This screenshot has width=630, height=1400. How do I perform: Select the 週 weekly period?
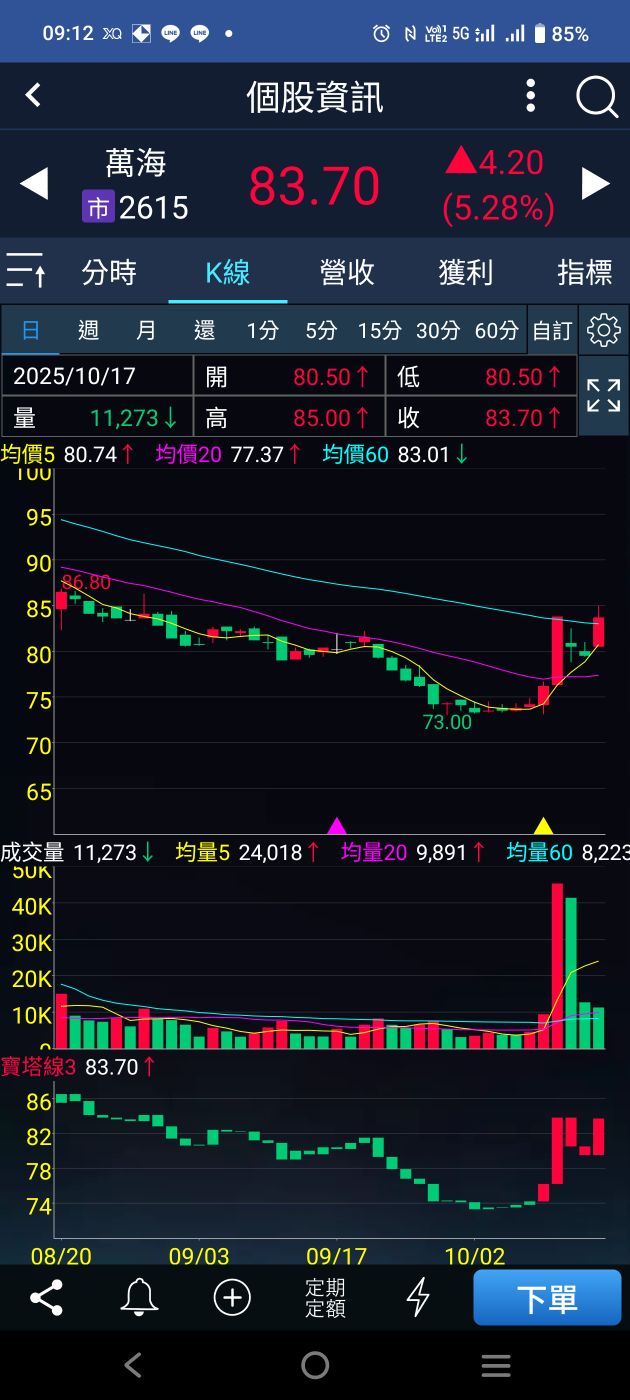pos(88,330)
